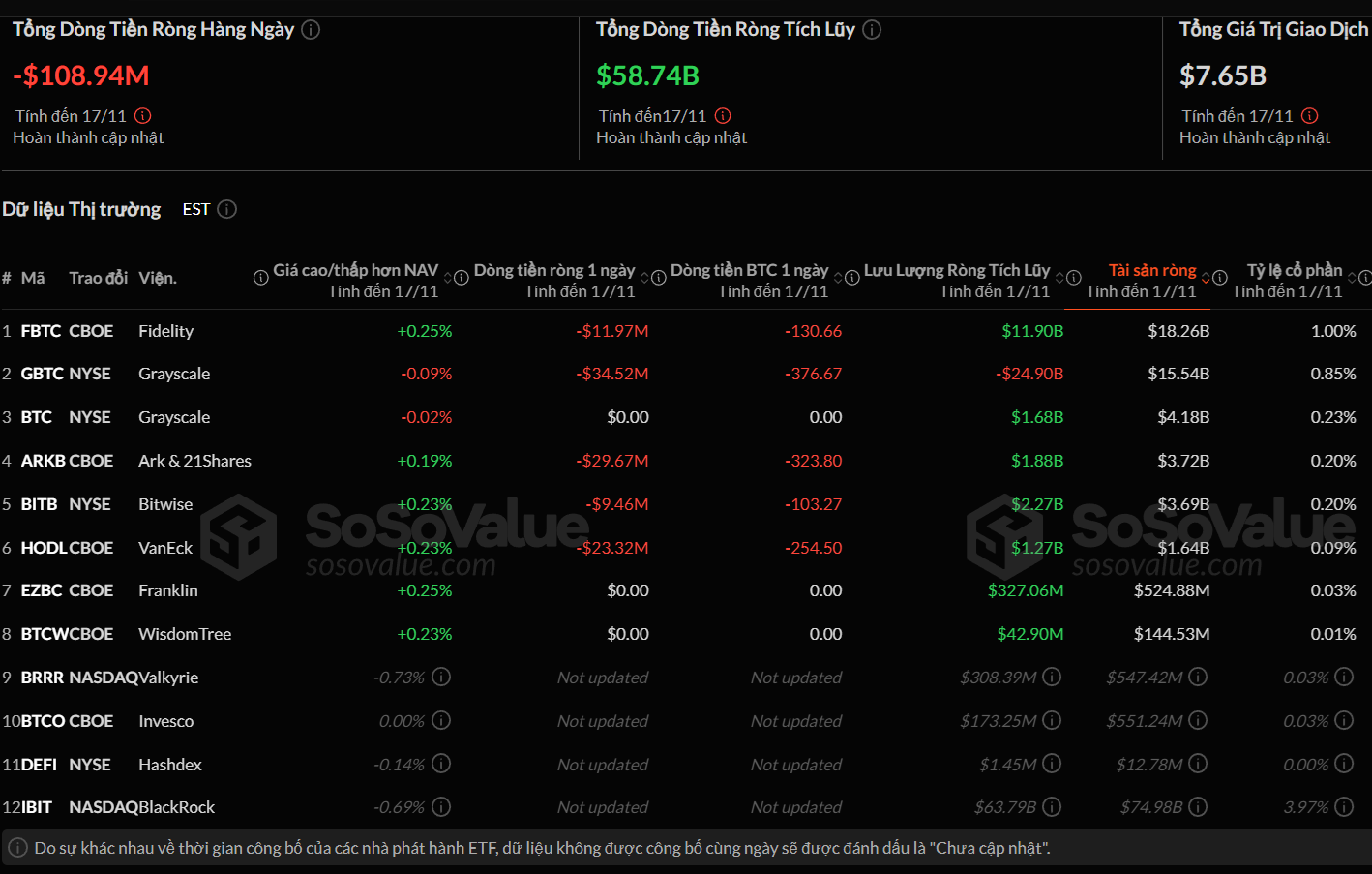Toggle sort arrows for Lưu Lượng Ròng Tích Lũy
The width and height of the screenshot is (1372, 874).
point(1059,278)
